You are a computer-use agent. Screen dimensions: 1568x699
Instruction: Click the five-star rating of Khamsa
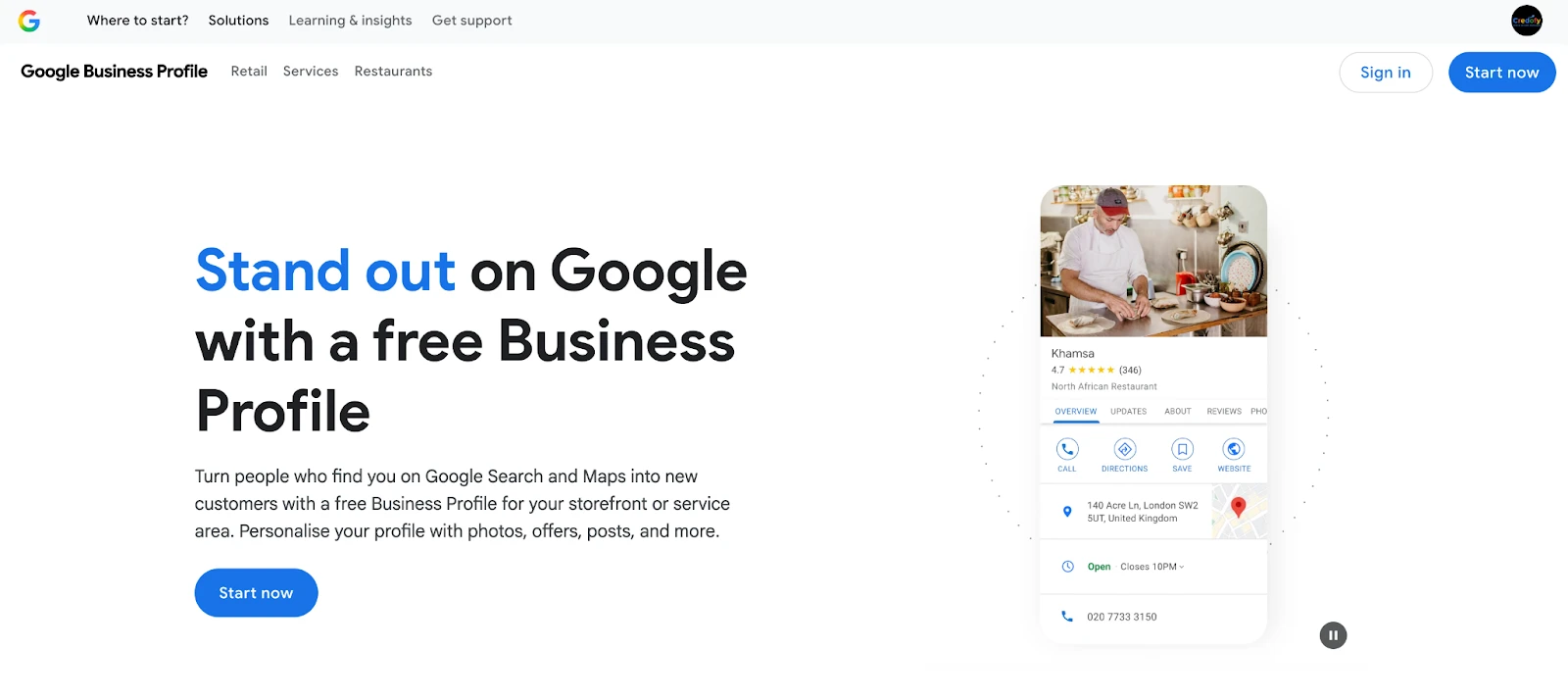coord(1092,371)
